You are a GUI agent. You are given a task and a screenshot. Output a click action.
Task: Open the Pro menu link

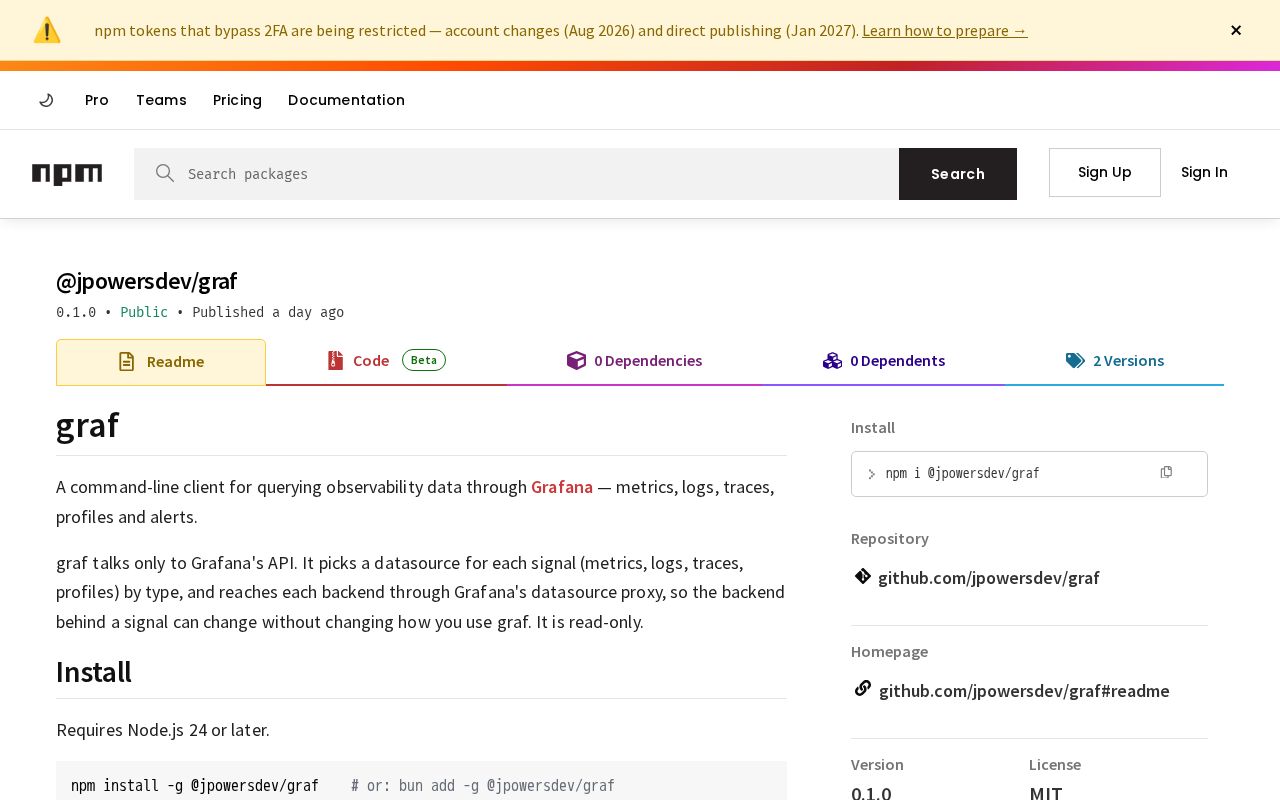pos(97,100)
